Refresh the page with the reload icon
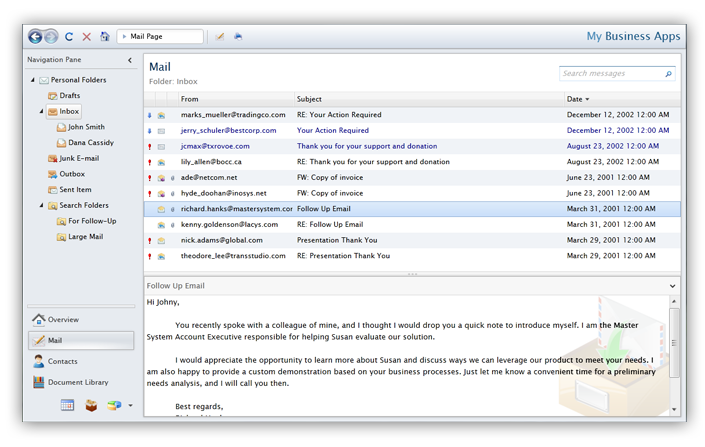 [69, 36]
